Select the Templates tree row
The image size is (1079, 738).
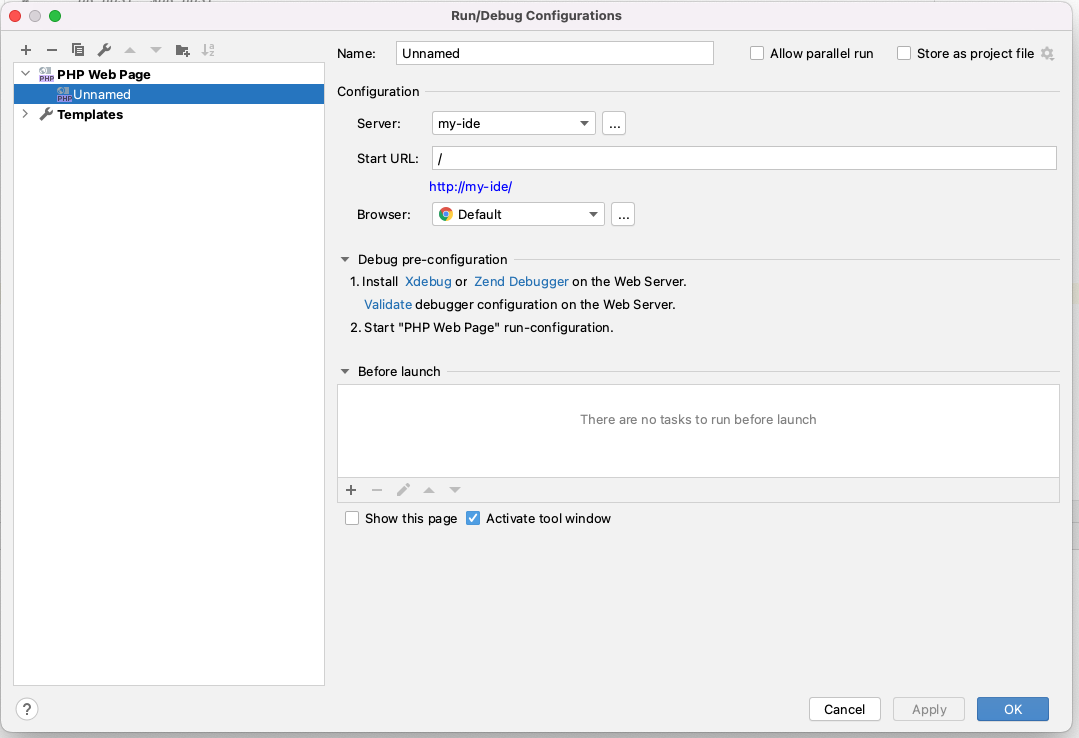pos(169,114)
